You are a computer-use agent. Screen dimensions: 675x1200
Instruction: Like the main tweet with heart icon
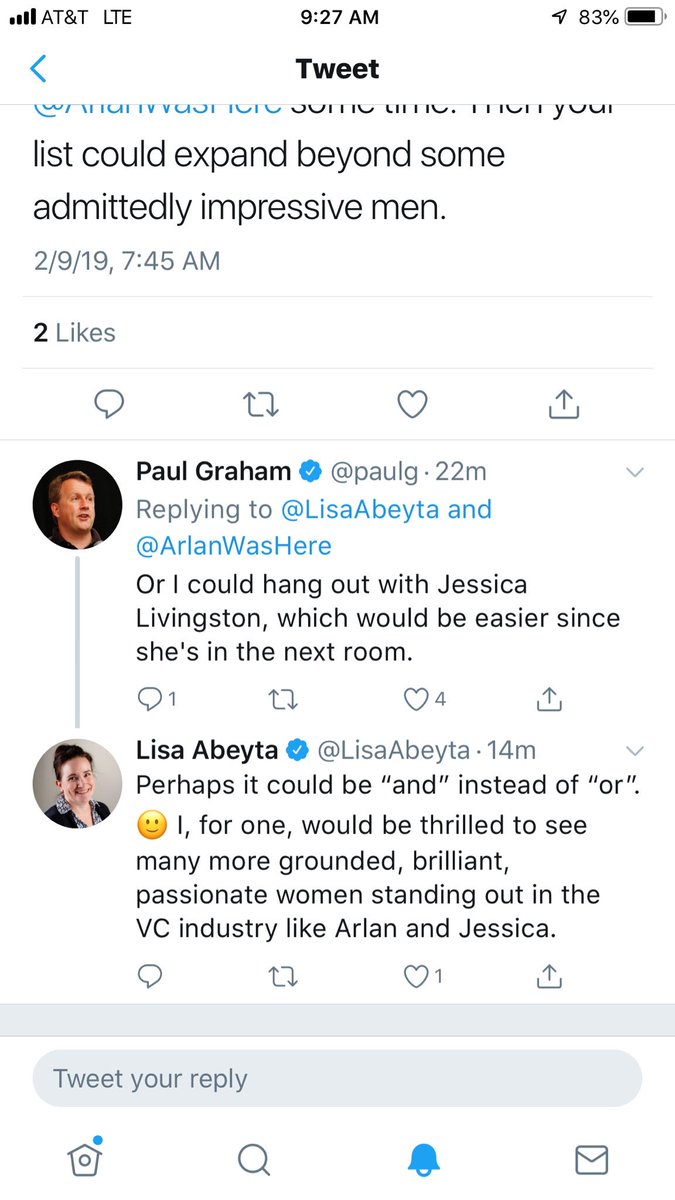(x=412, y=403)
